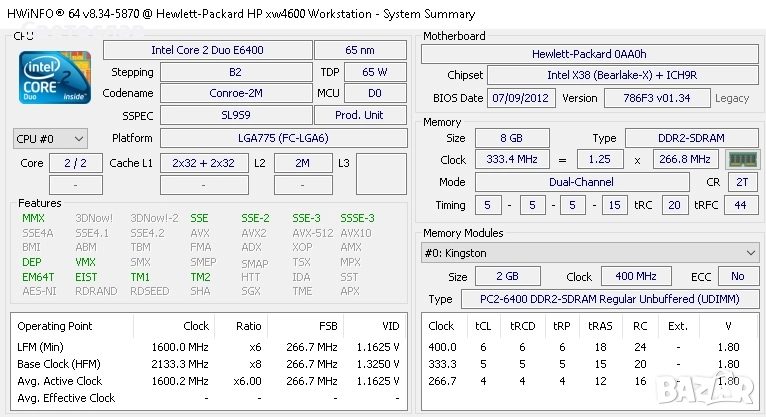The width and height of the screenshot is (766, 417).
Task: Select the MMX feature flag
Action: click(x=33, y=218)
